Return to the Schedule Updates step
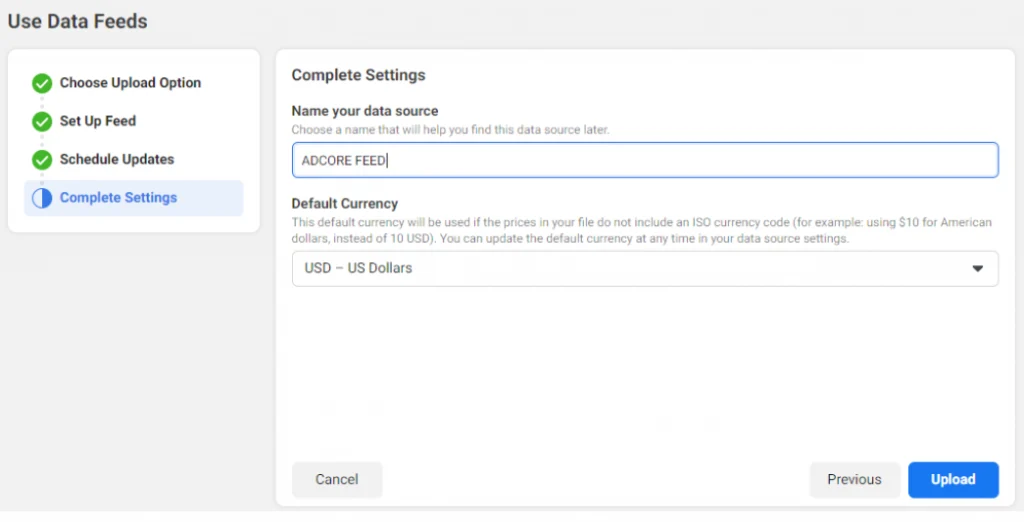This screenshot has height=522, width=1024. coord(117,159)
